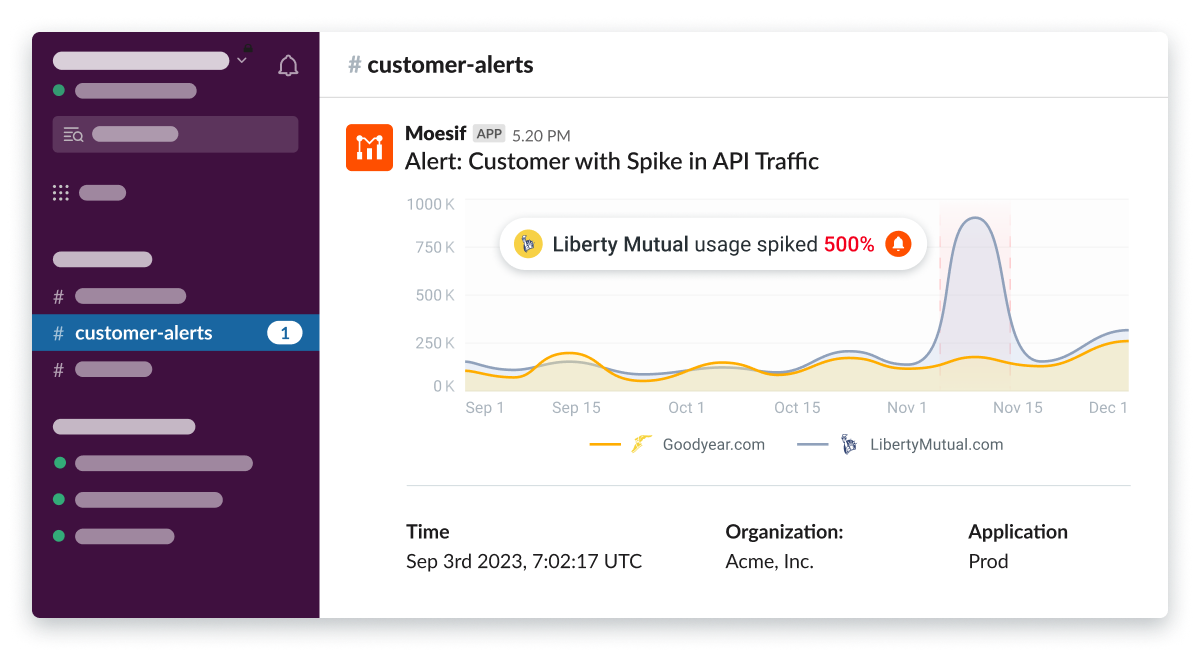
Task: Open the Moesif sender name
Action: click(x=436, y=134)
